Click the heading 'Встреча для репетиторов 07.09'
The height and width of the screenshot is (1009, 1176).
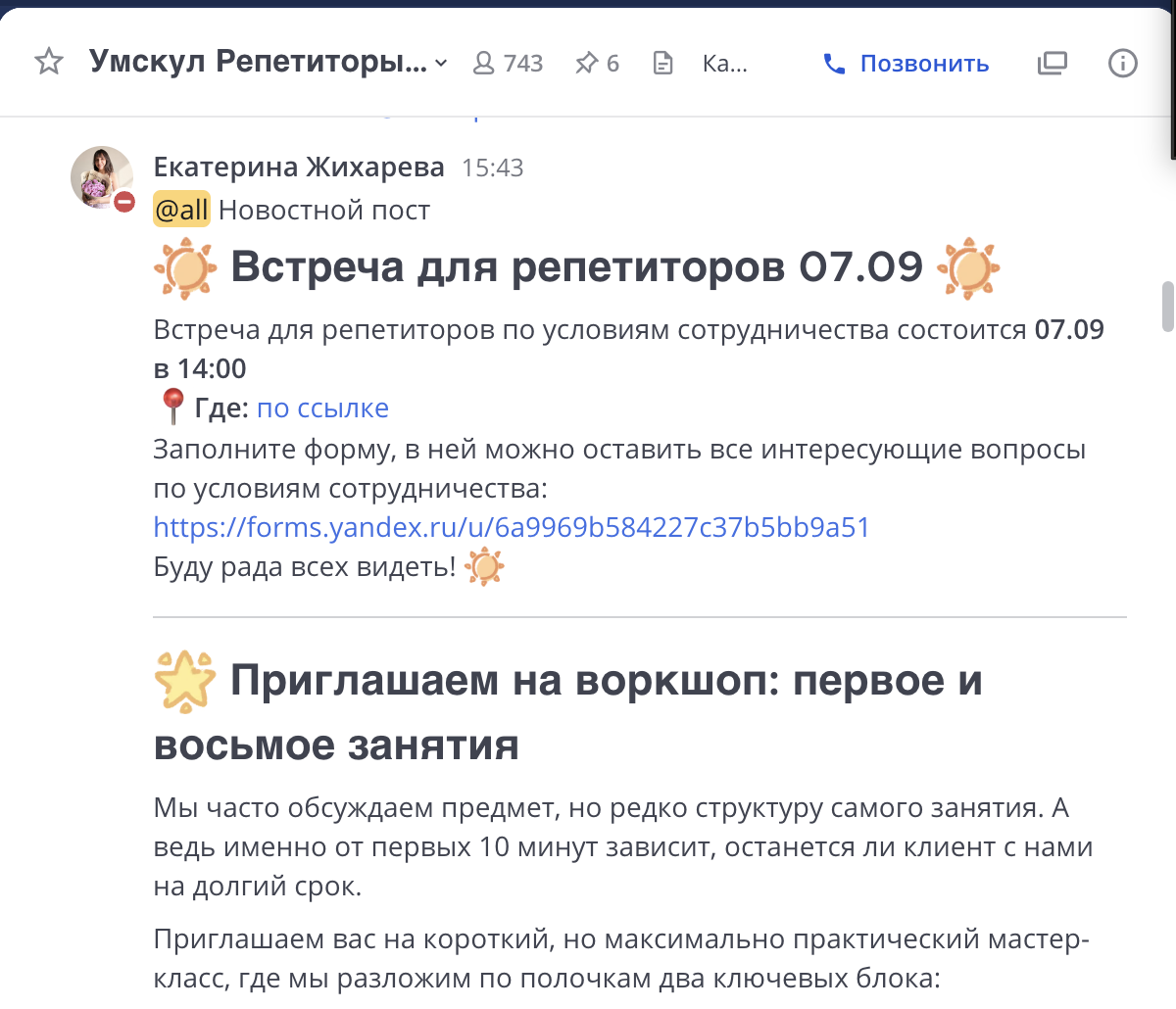coord(577,266)
